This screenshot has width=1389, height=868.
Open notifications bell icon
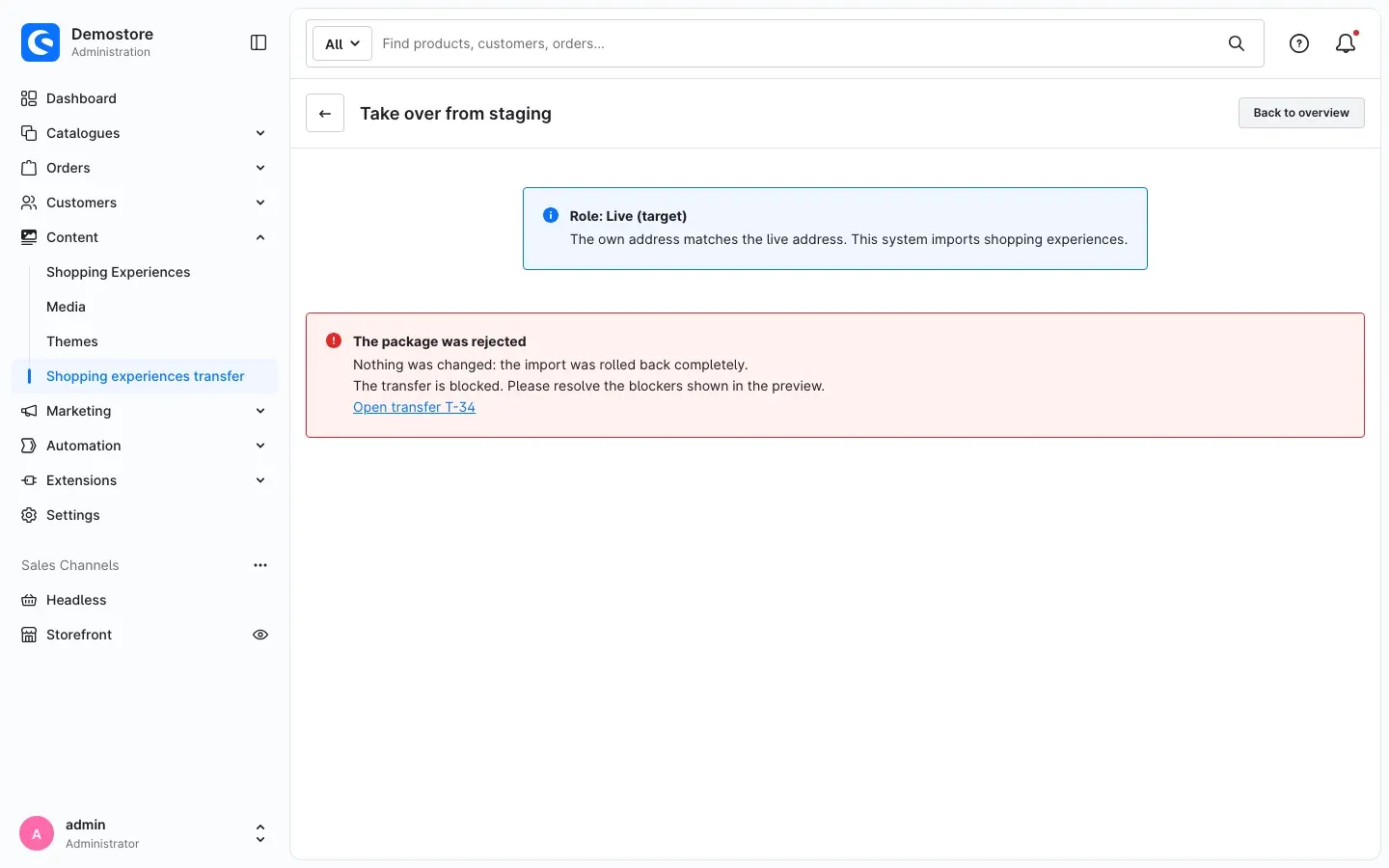[1346, 43]
